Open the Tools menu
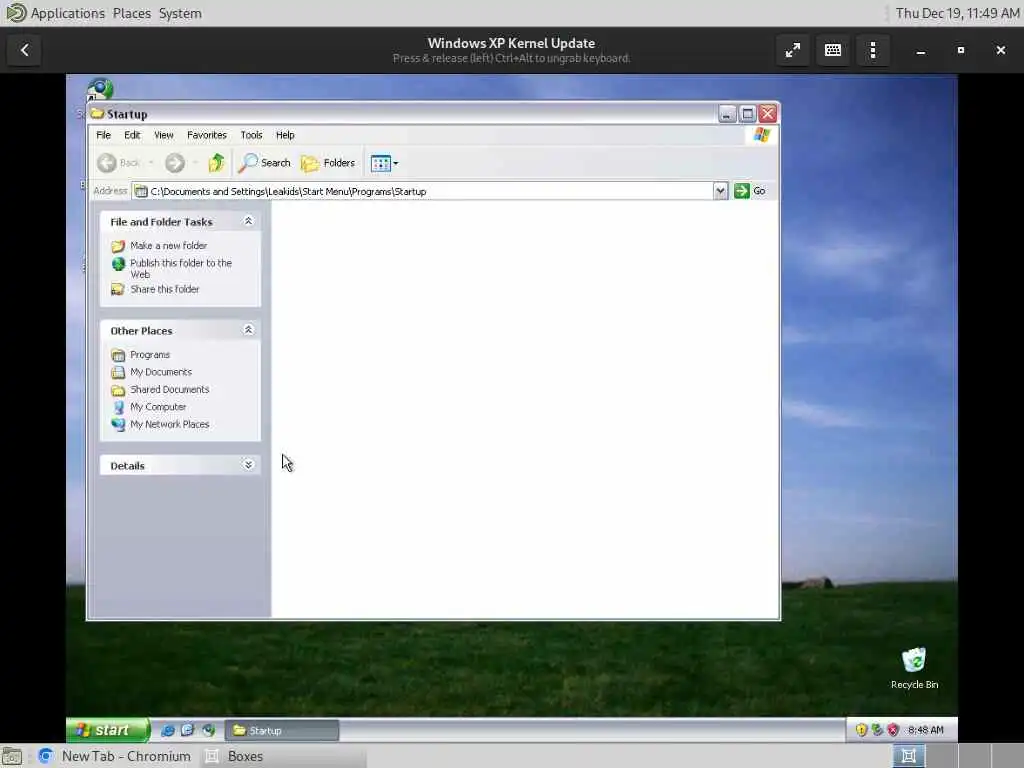 pyautogui.click(x=251, y=135)
